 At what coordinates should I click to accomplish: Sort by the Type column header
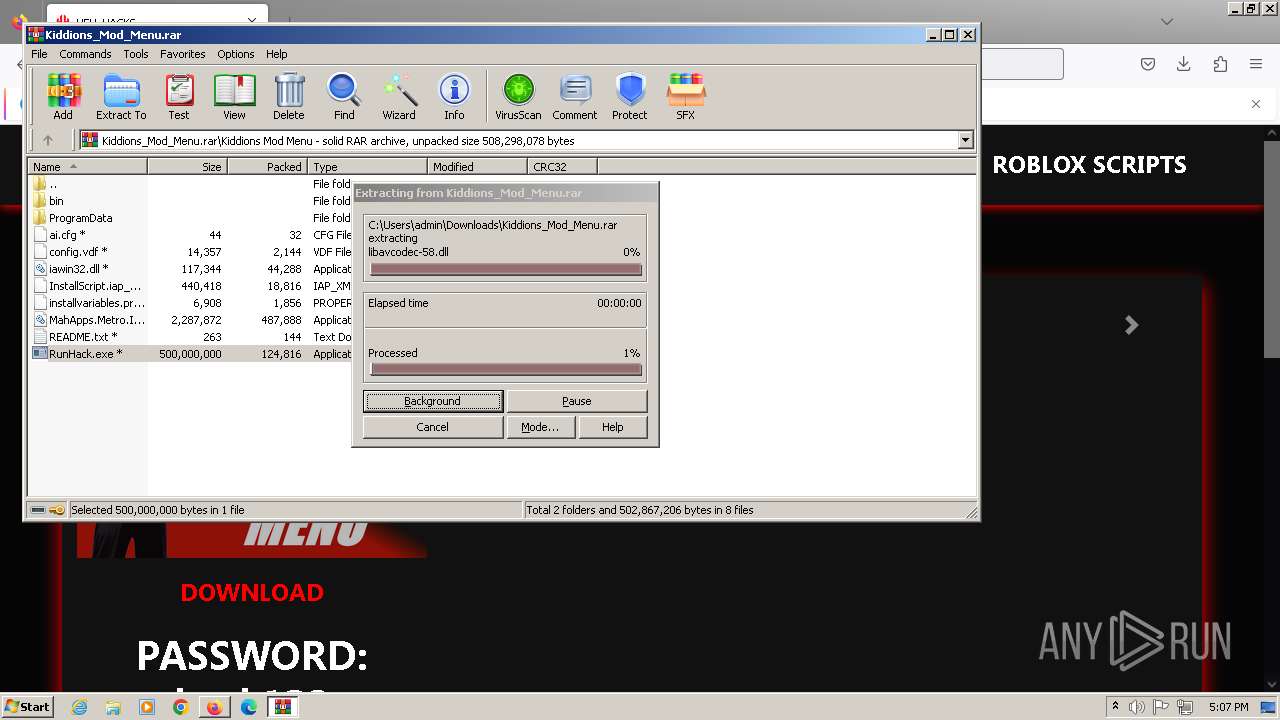tap(368, 167)
